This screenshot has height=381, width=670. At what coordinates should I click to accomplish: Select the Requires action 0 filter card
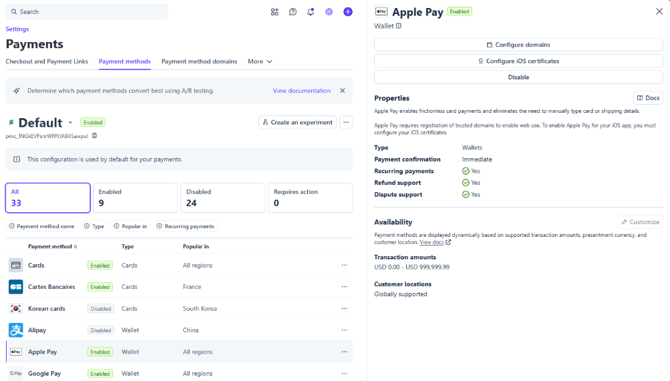pyautogui.click(x=310, y=198)
